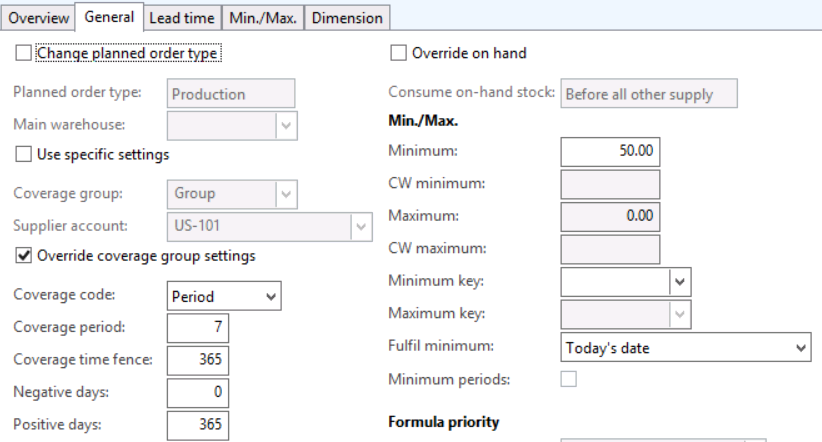Image resolution: width=822 pixels, height=442 pixels.
Task: Switch to the Overview tab
Action: pyautogui.click(x=38, y=18)
